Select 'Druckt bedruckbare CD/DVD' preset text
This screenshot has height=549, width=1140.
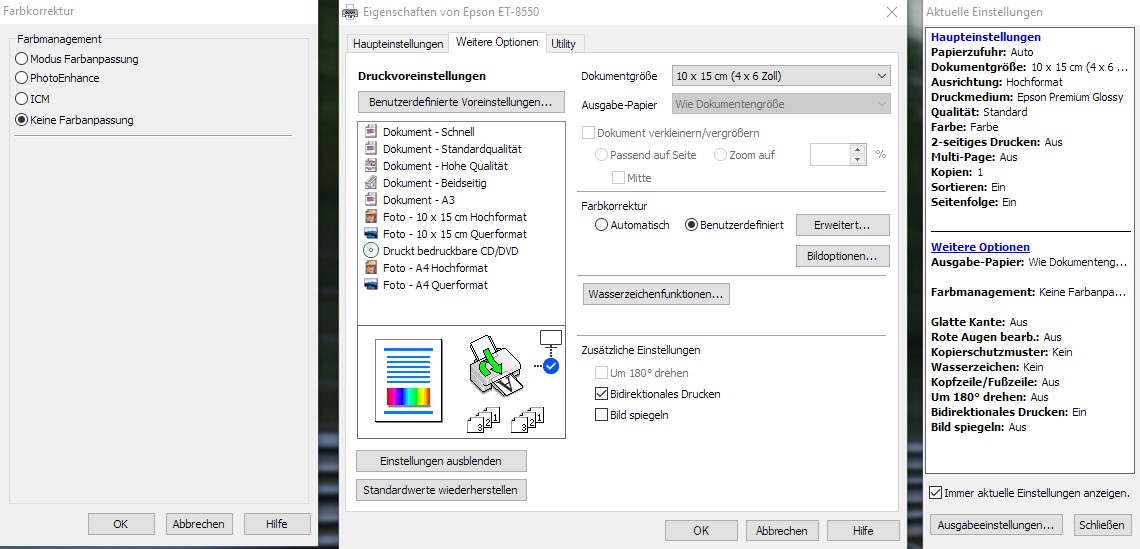click(451, 251)
